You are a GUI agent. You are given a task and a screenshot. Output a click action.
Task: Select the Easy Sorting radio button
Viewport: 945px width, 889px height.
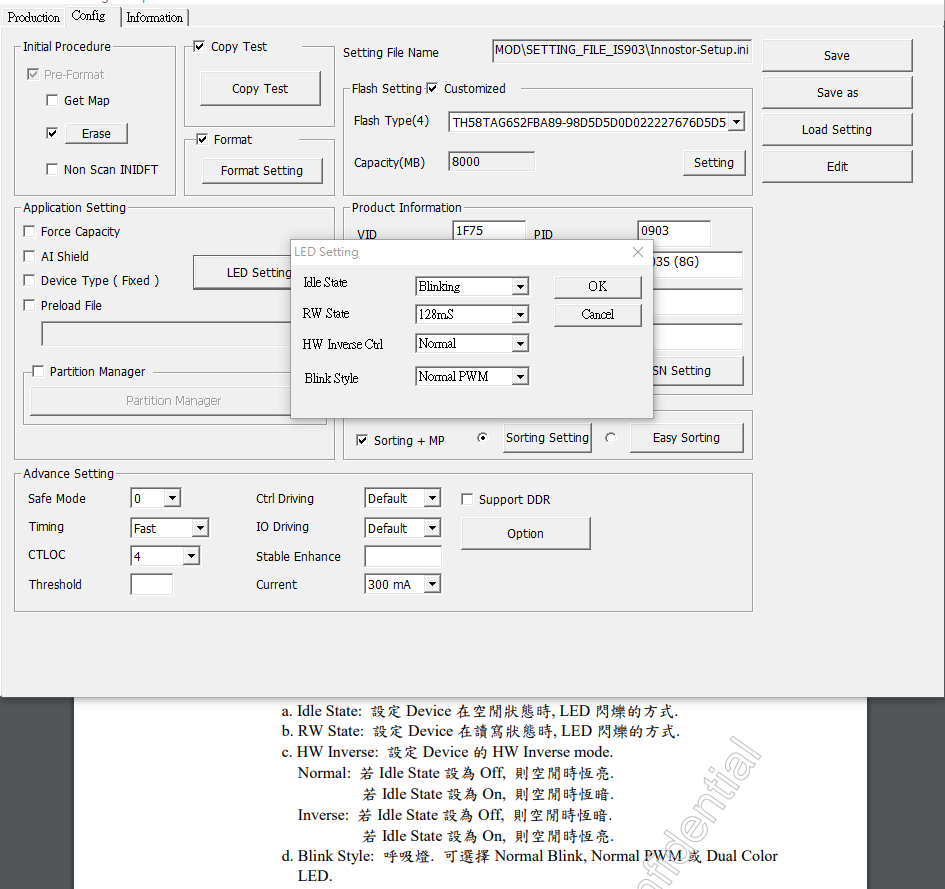pos(611,438)
